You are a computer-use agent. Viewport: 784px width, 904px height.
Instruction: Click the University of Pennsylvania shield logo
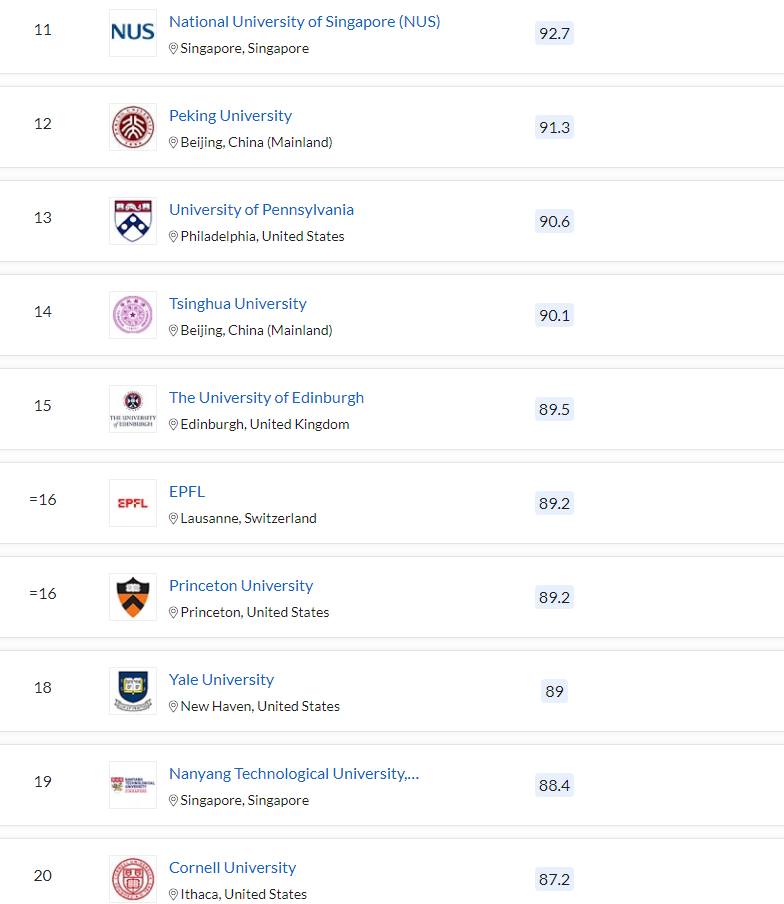point(133,221)
